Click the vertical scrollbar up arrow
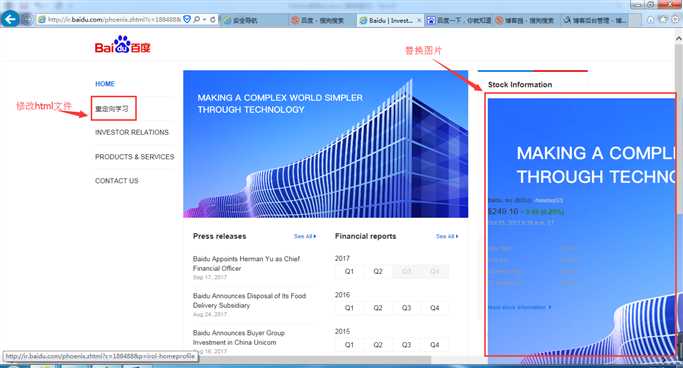 (679, 38)
